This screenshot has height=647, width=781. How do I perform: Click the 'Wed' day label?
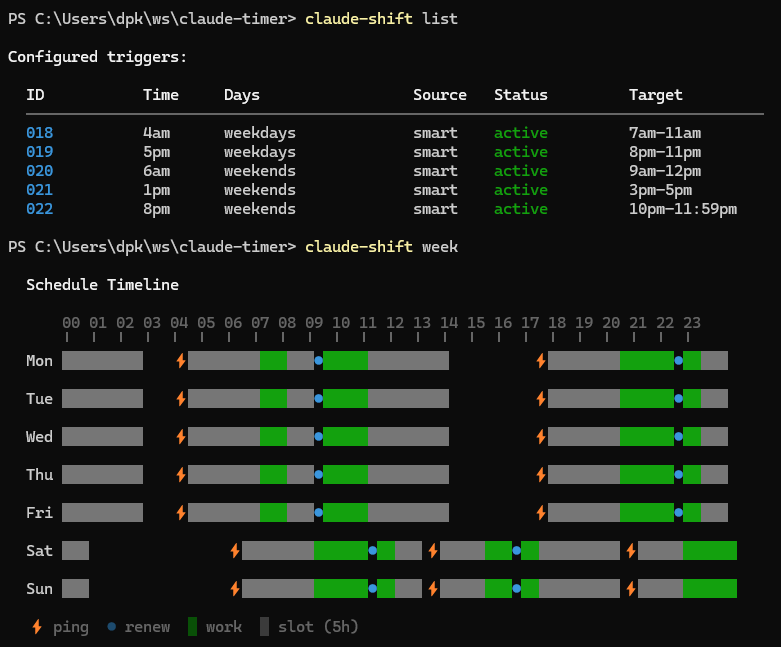[x=39, y=437]
